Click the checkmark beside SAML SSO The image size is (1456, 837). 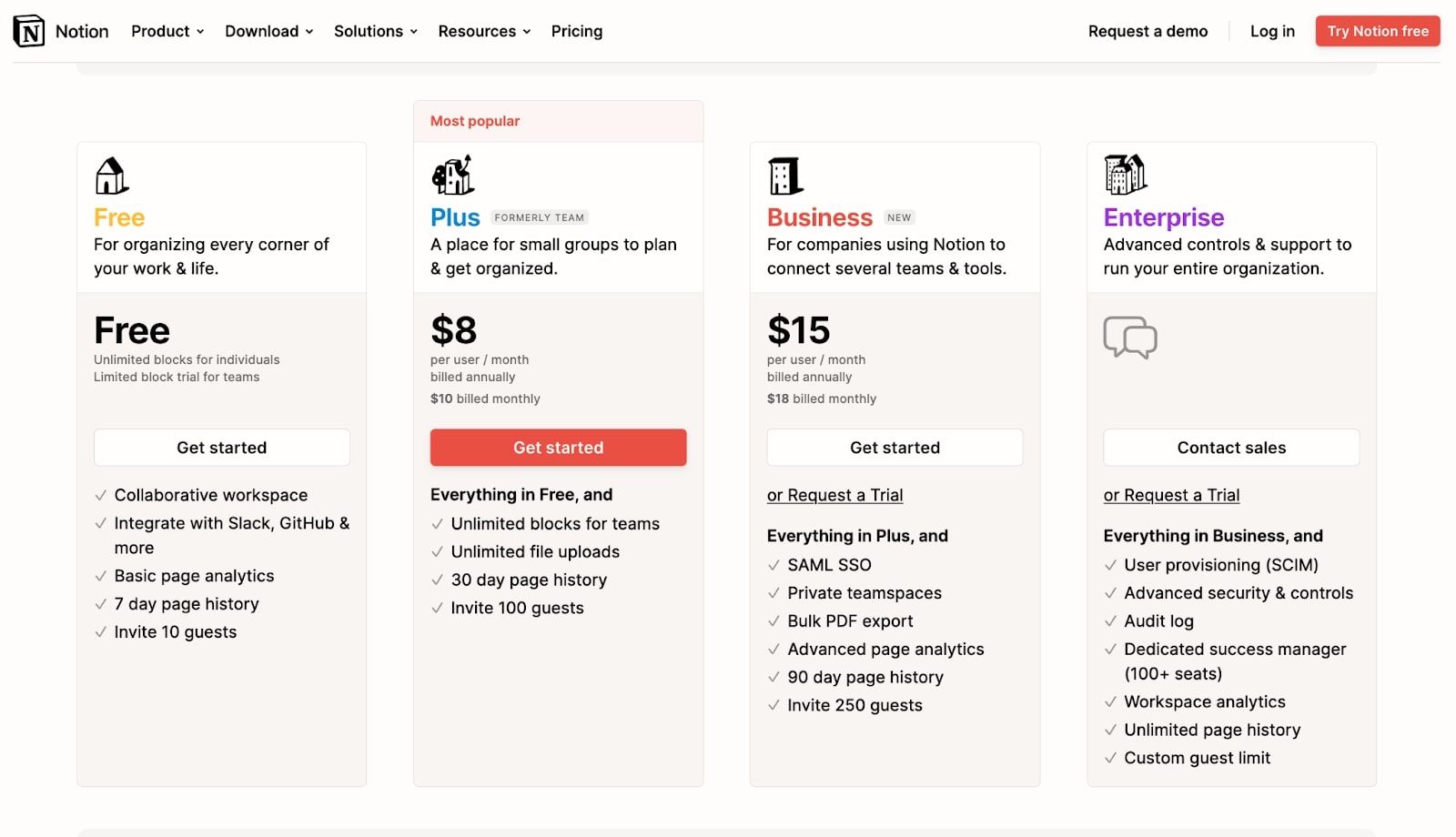773,565
